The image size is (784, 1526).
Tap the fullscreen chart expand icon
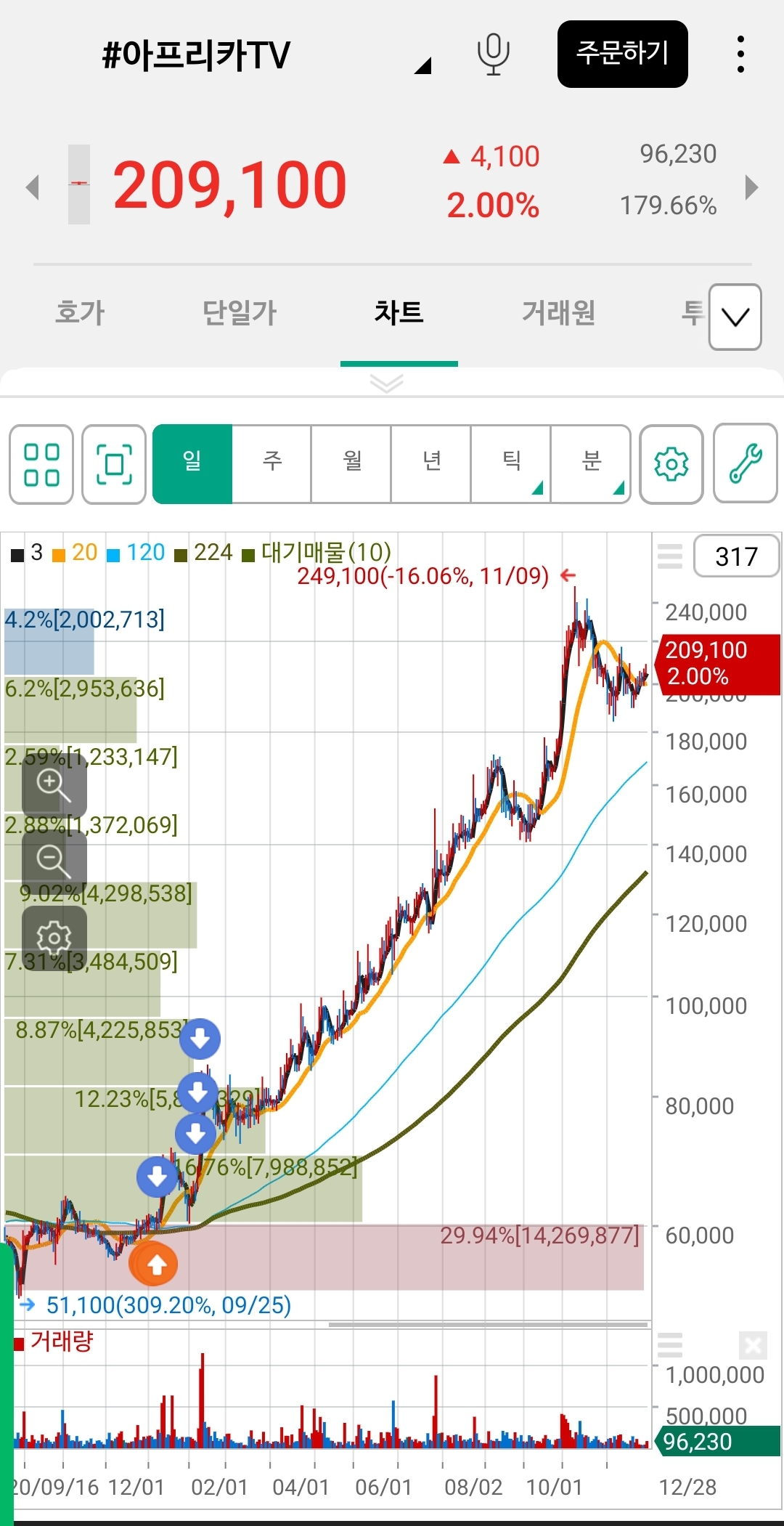[x=114, y=464]
